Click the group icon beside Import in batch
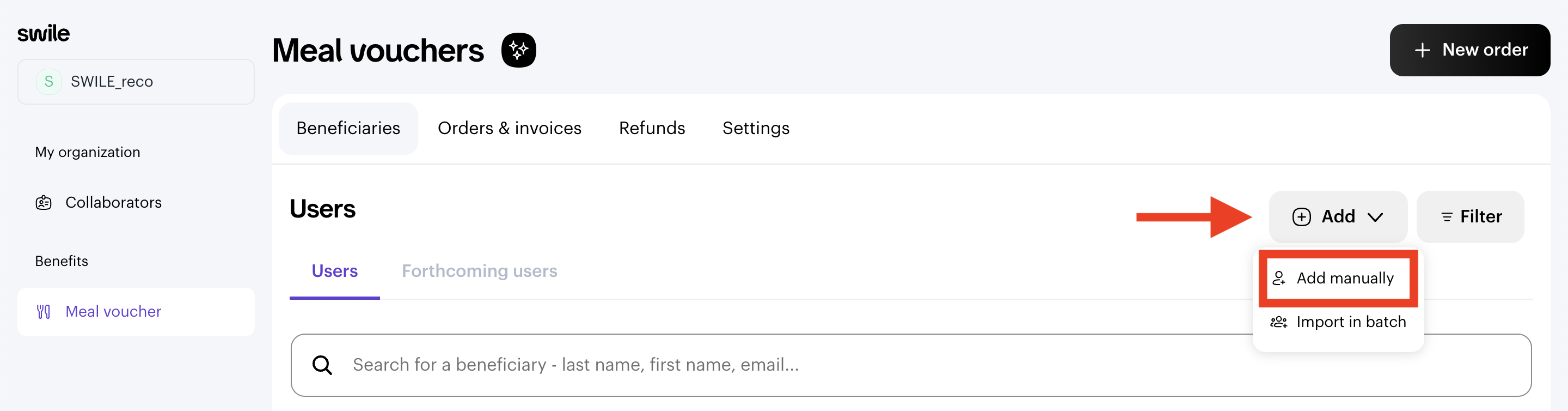The height and width of the screenshot is (411, 1568). point(1278,322)
